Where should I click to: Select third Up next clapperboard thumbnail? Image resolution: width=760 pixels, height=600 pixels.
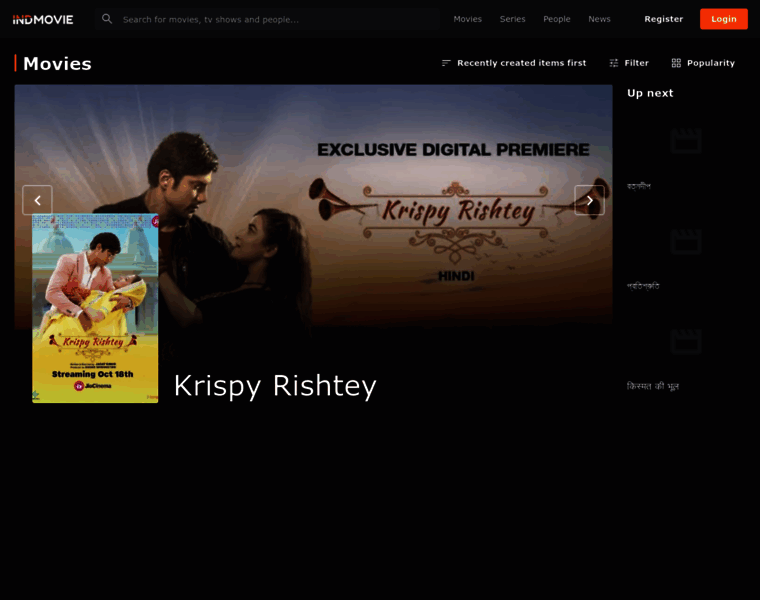coord(686,341)
